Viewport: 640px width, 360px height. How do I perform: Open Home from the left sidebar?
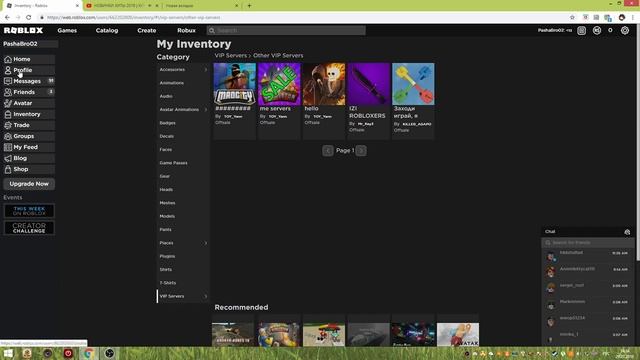(x=29, y=59)
